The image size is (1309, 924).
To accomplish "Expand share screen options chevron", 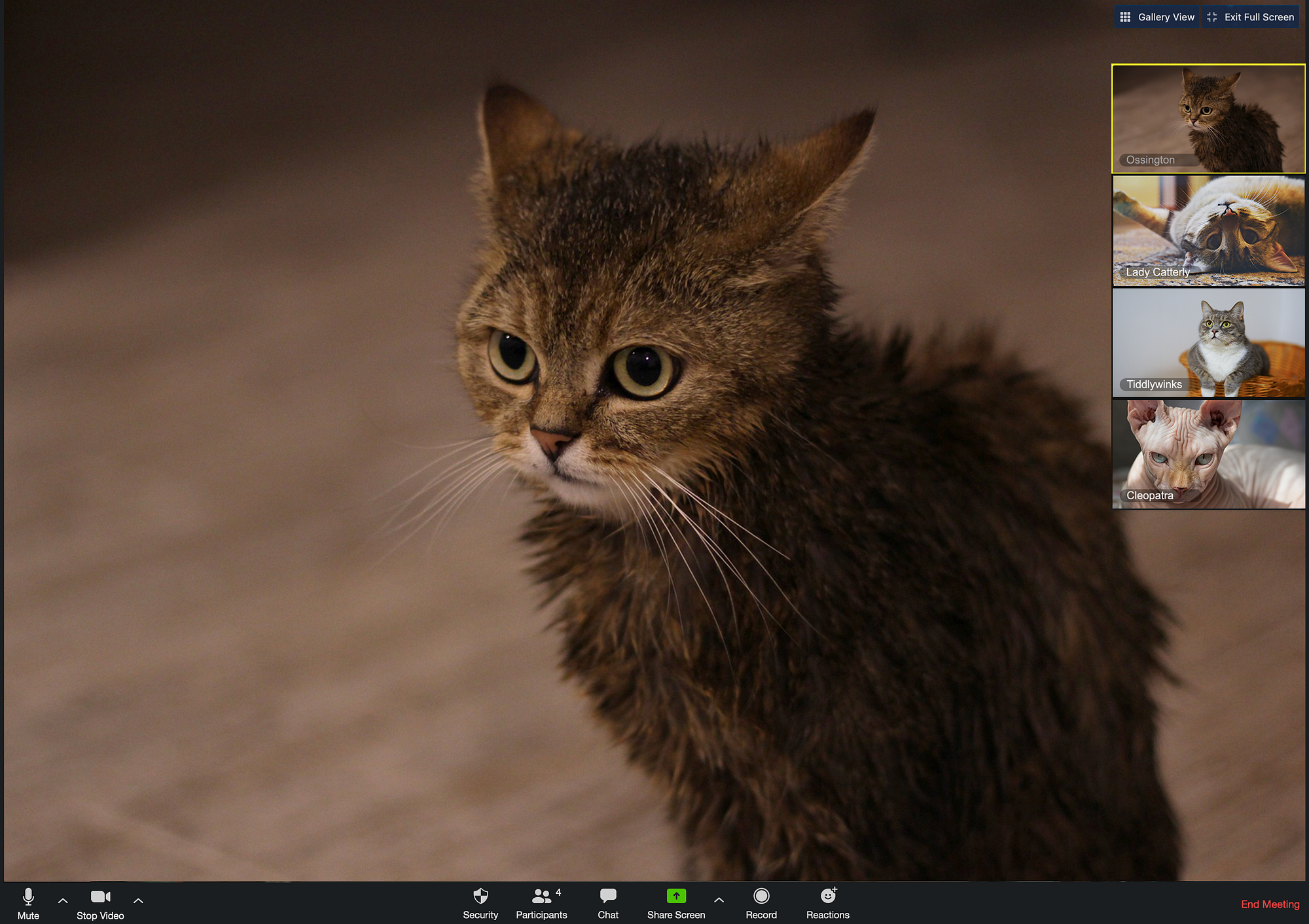I will (719, 900).
